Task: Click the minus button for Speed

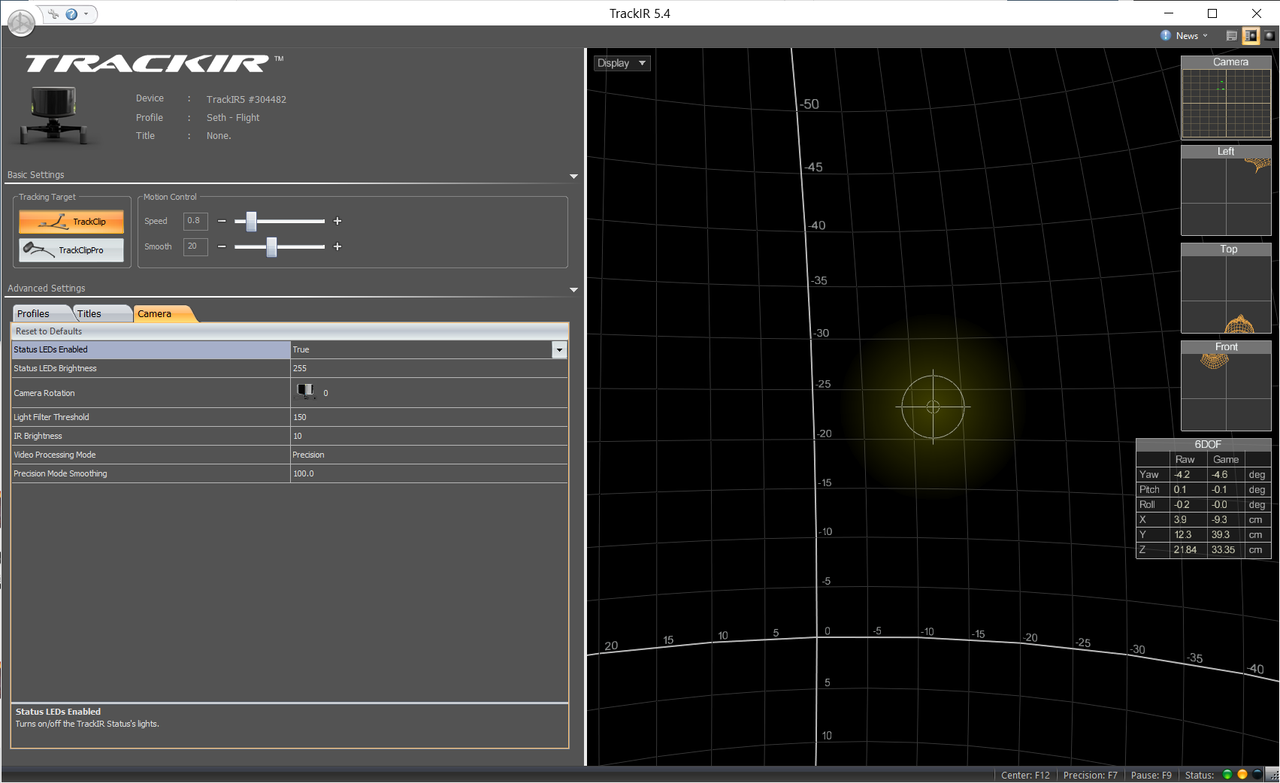Action: [222, 221]
